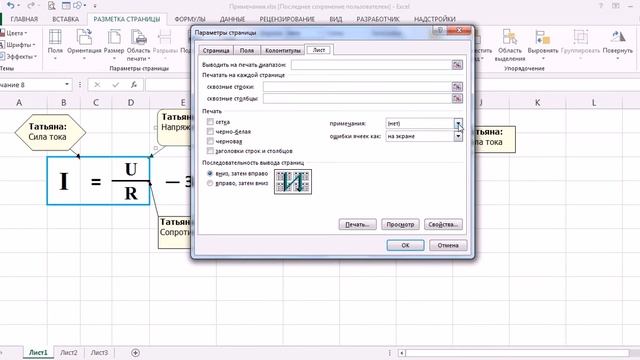Image resolution: width=640 pixels, height=360 pixels.
Task: Click the Выводить на печать диапазон field
Action: point(371,64)
